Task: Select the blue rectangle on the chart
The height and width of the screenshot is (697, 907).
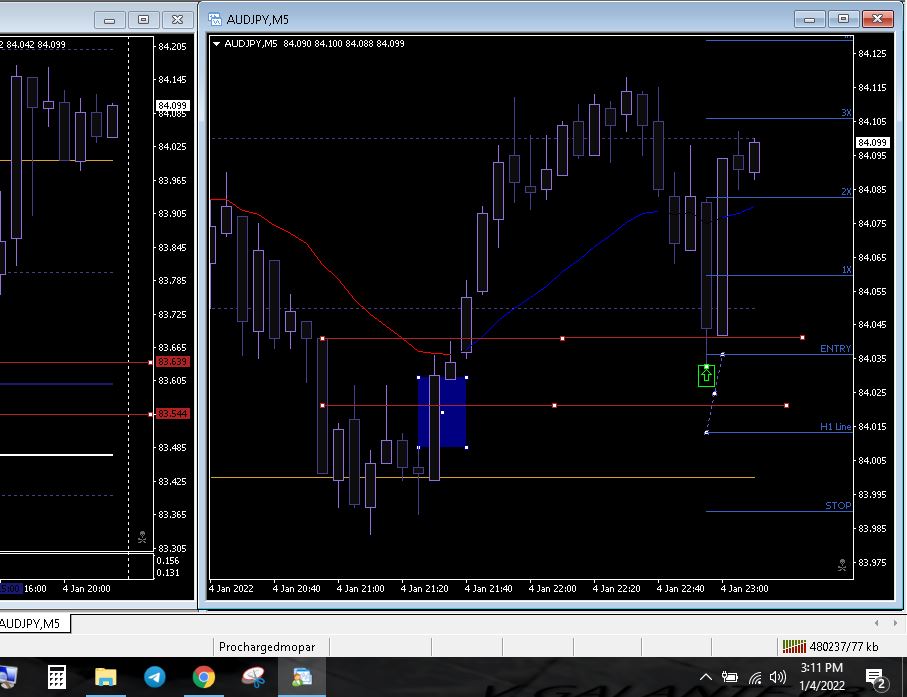Action: point(442,410)
